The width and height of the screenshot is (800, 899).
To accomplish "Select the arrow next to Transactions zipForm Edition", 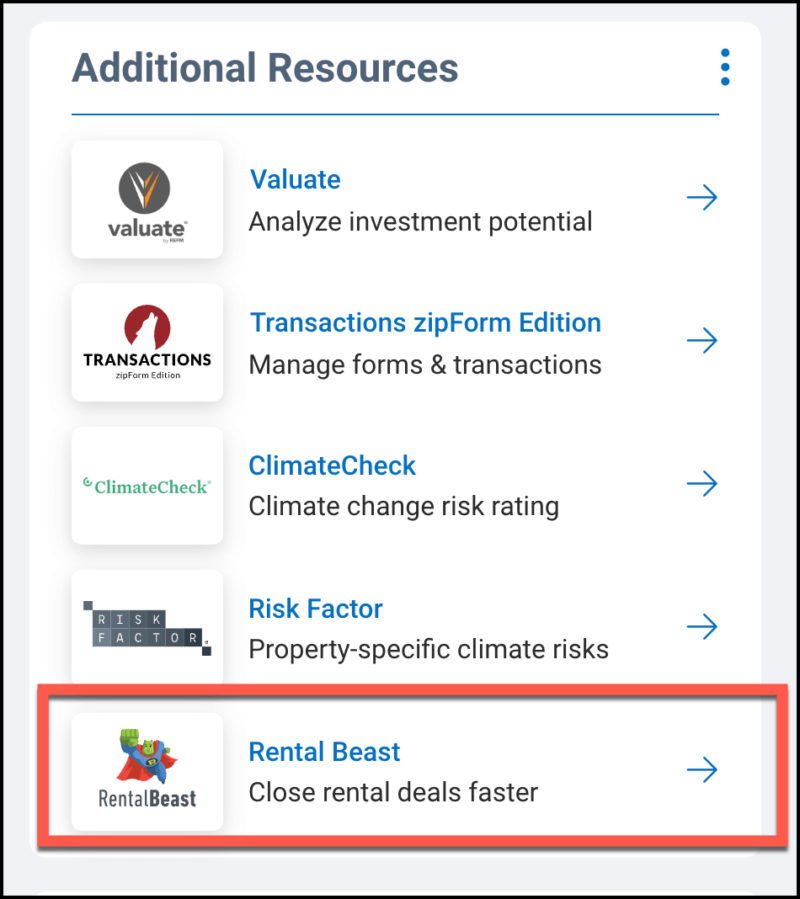I will pyautogui.click(x=702, y=340).
